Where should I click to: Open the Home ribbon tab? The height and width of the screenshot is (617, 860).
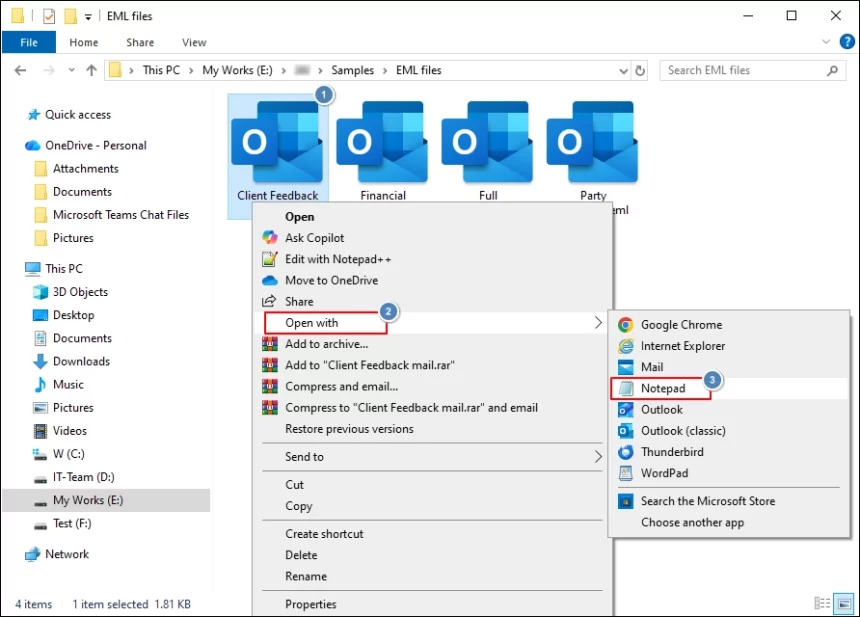[83, 42]
